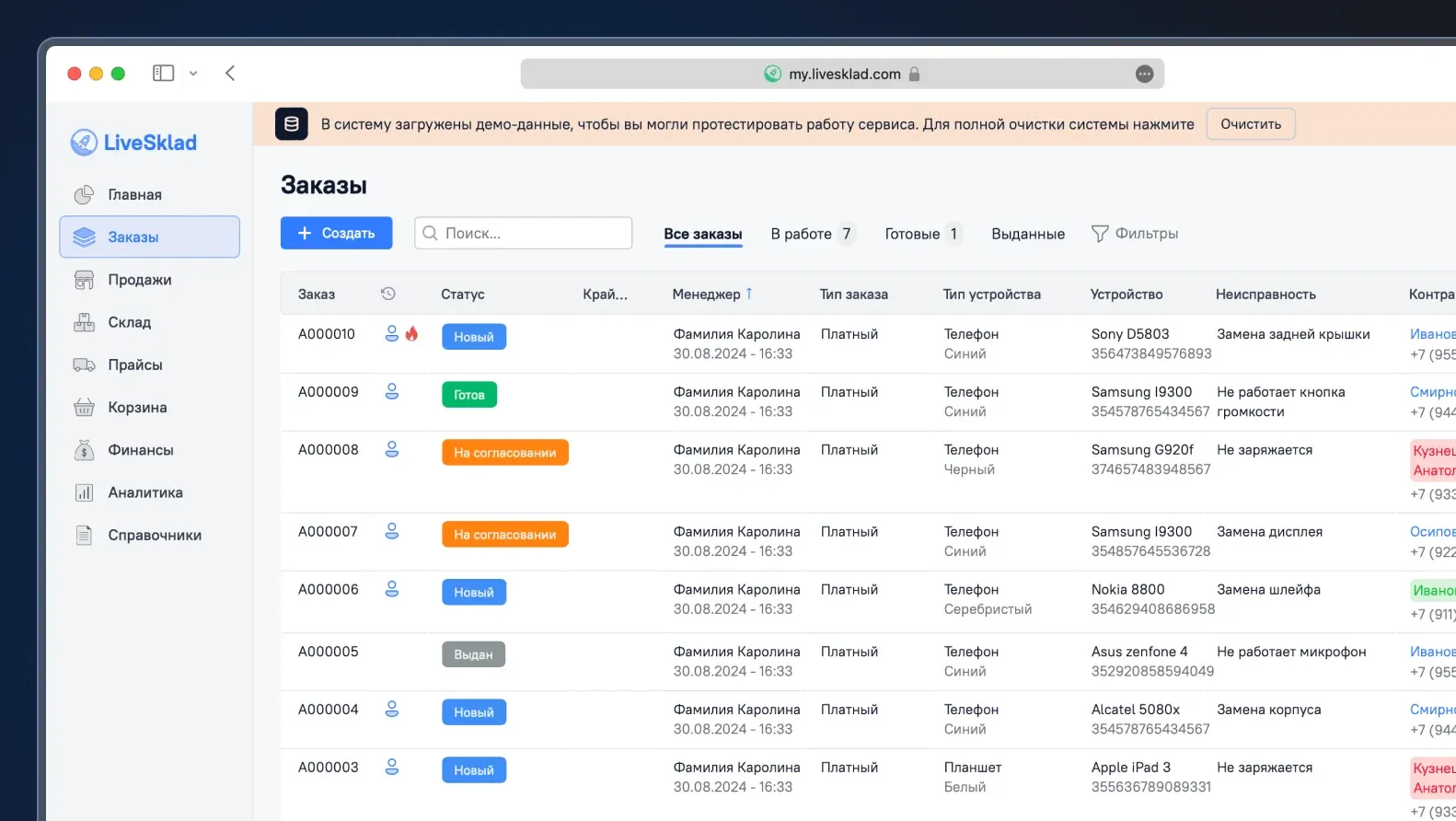
Task: Click the Готов status badge of A000009
Action: [x=469, y=395]
